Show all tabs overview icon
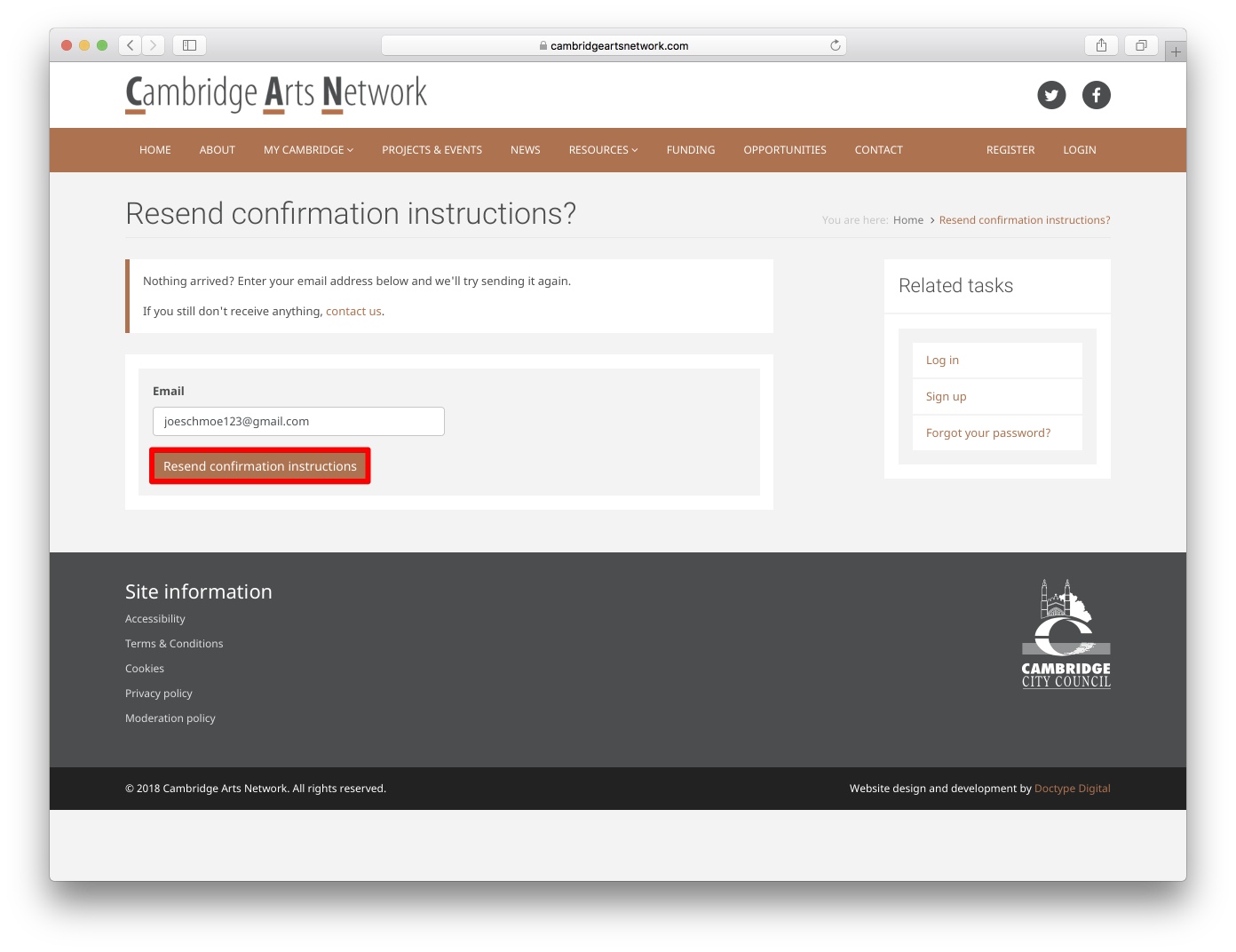 click(1141, 45)
